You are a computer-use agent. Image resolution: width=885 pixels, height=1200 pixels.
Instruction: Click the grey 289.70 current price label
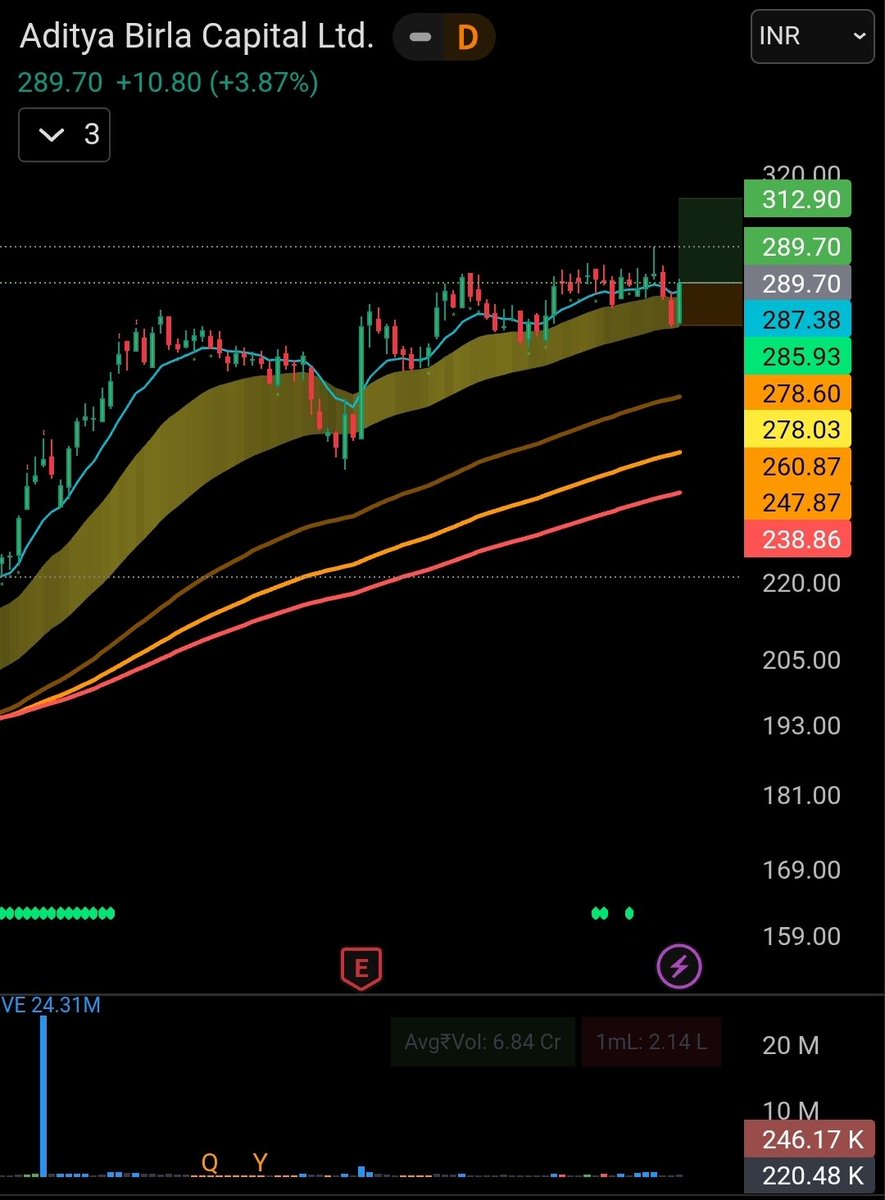pyautogui.click(x=798, y=283)
